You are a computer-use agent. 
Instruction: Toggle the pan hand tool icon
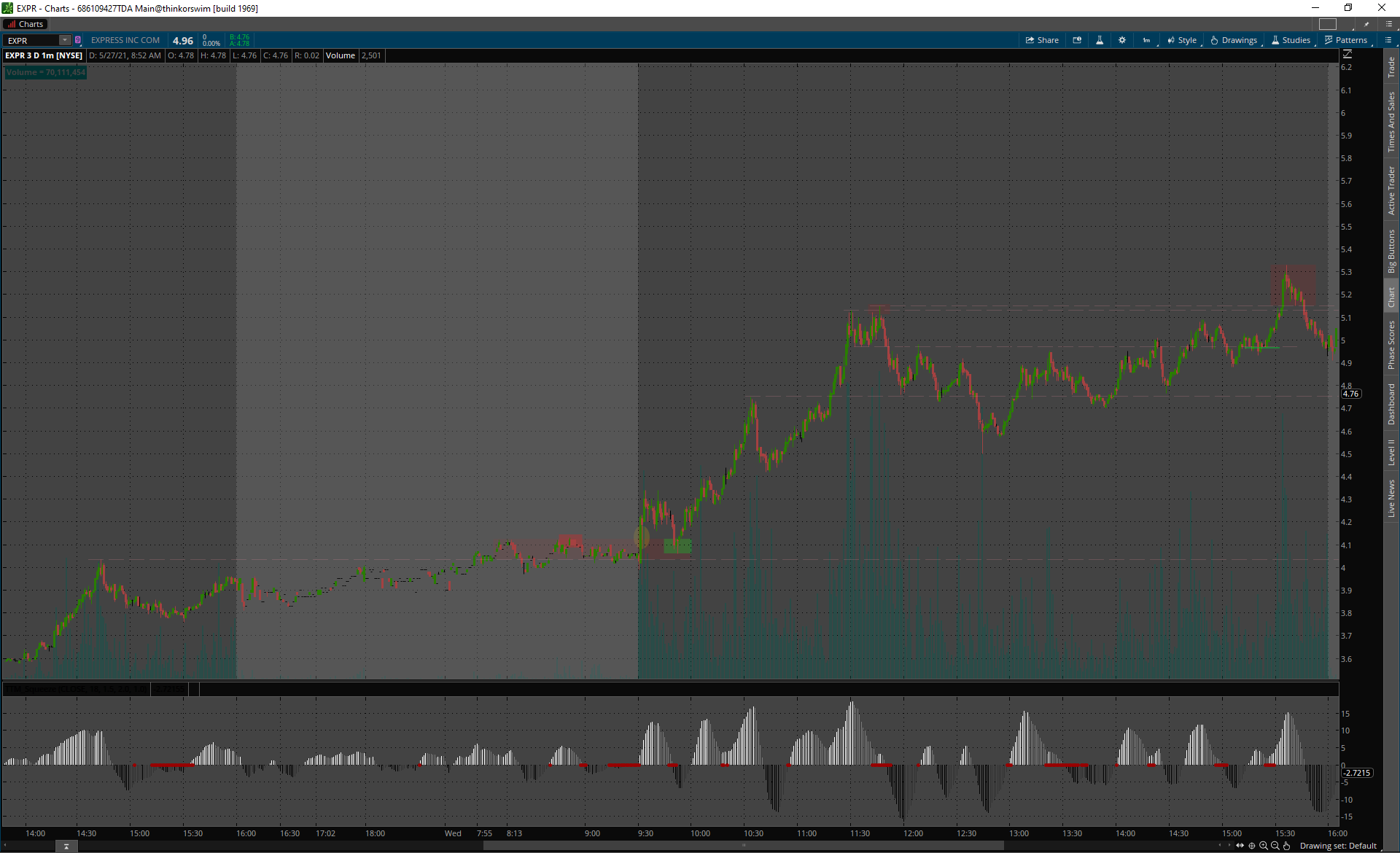1287,846
